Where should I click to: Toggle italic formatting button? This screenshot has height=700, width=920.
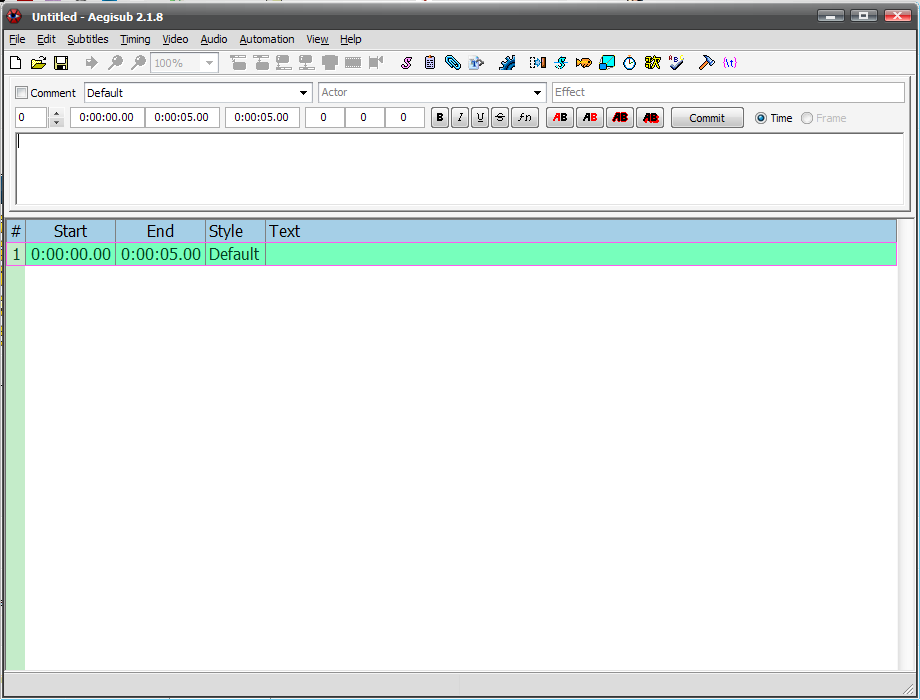[460, 117]
